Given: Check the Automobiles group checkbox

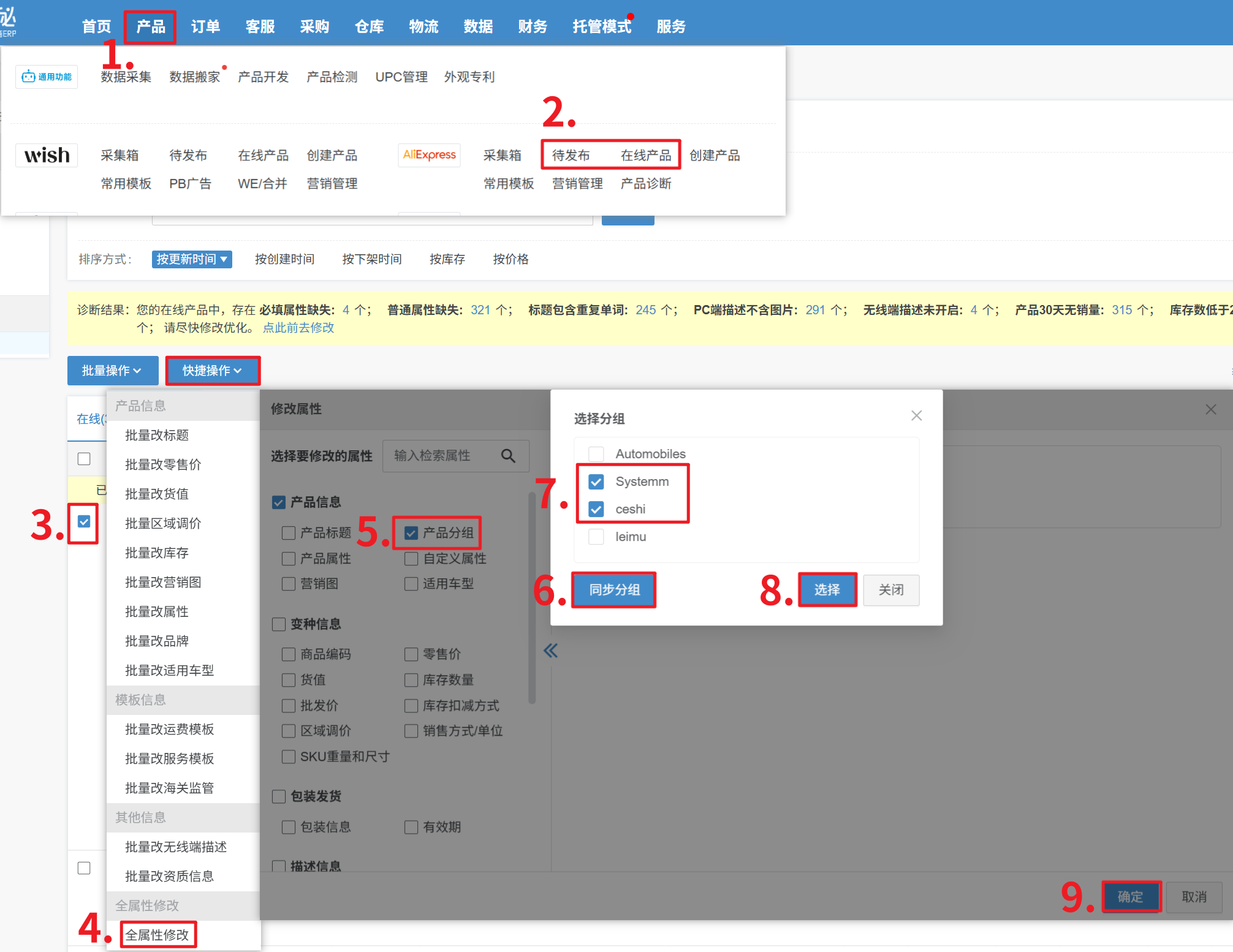Looking at the screenshot, I should (x=596, y=455).
